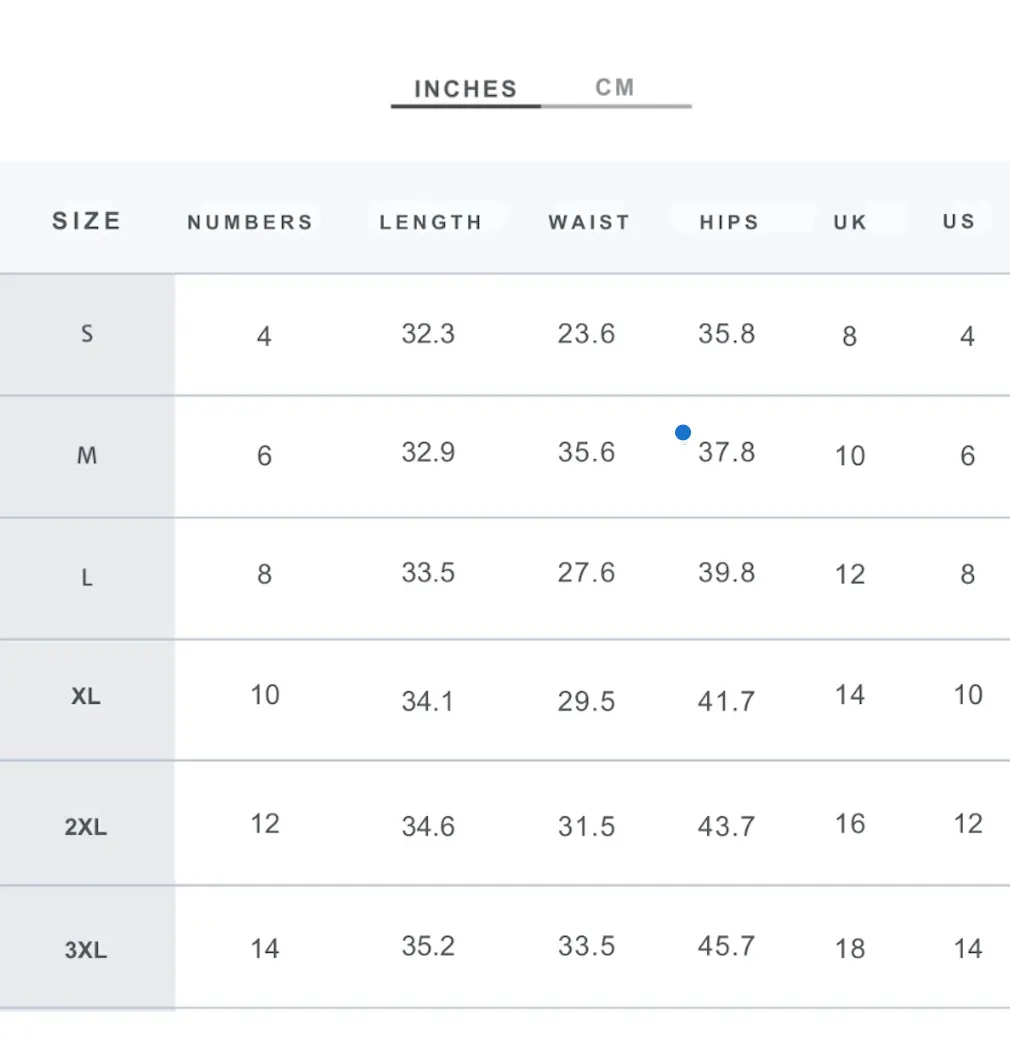
Task: Click the UK size 16 cell
Action: point(850,824)
